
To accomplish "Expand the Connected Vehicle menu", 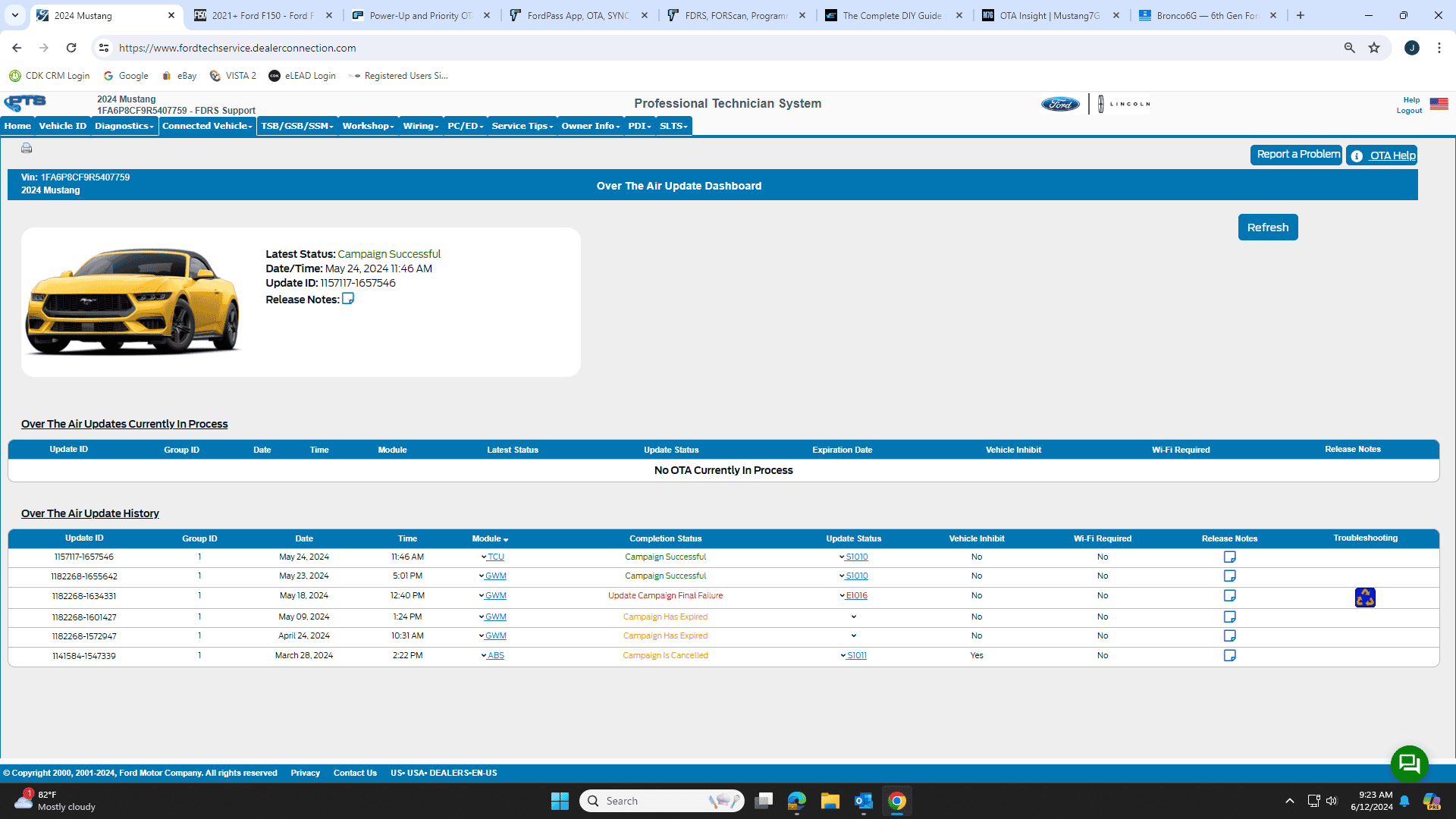I will coord(207,126).
